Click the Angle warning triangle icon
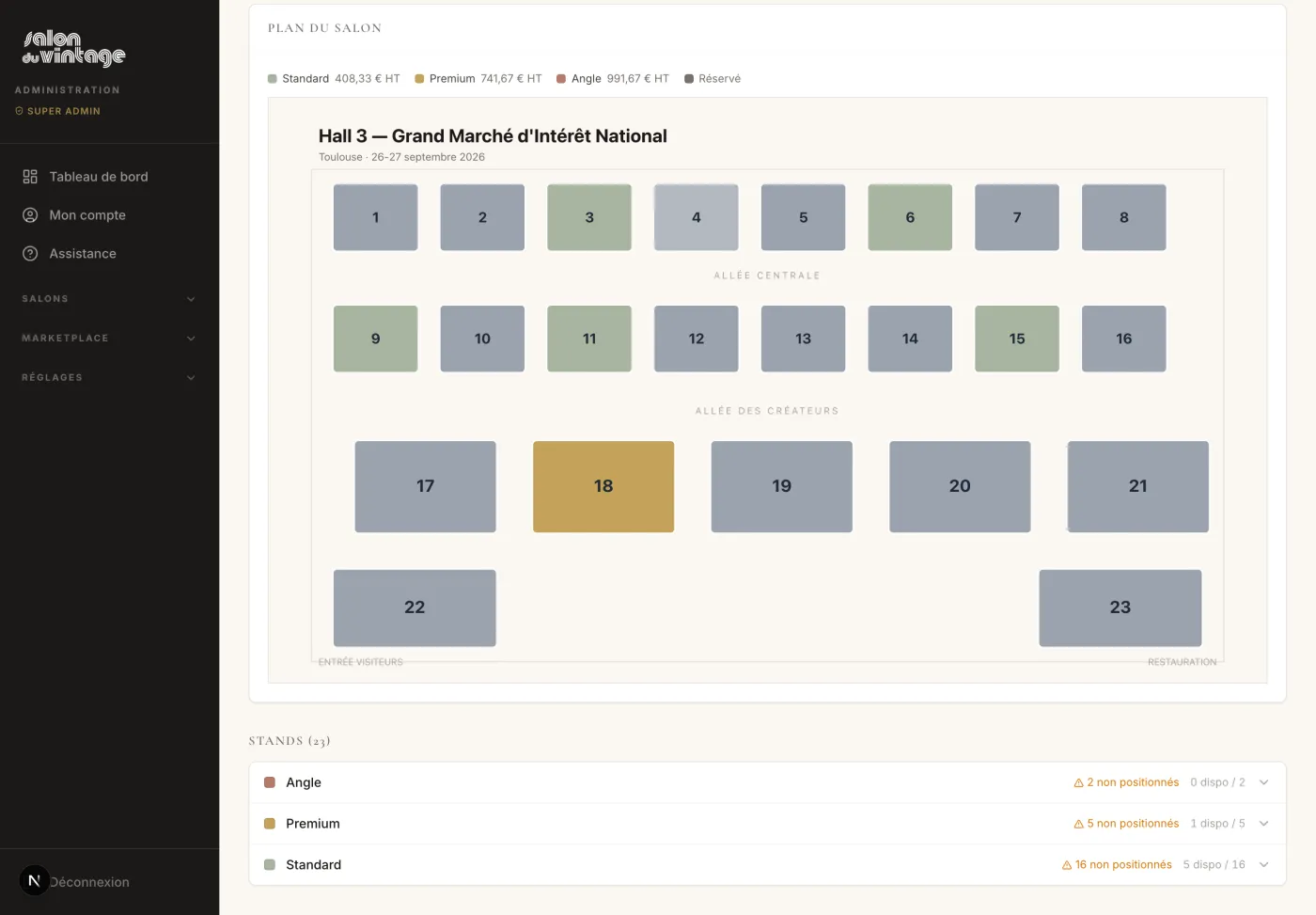The image size is (1316, 915). tap(1078, 783)
